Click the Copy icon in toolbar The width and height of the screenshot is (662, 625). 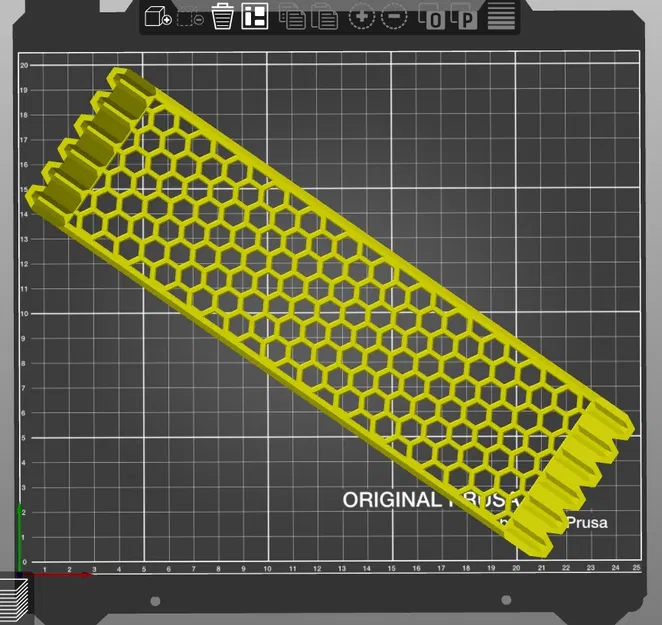pyautogui.click(x=292, y=17)
